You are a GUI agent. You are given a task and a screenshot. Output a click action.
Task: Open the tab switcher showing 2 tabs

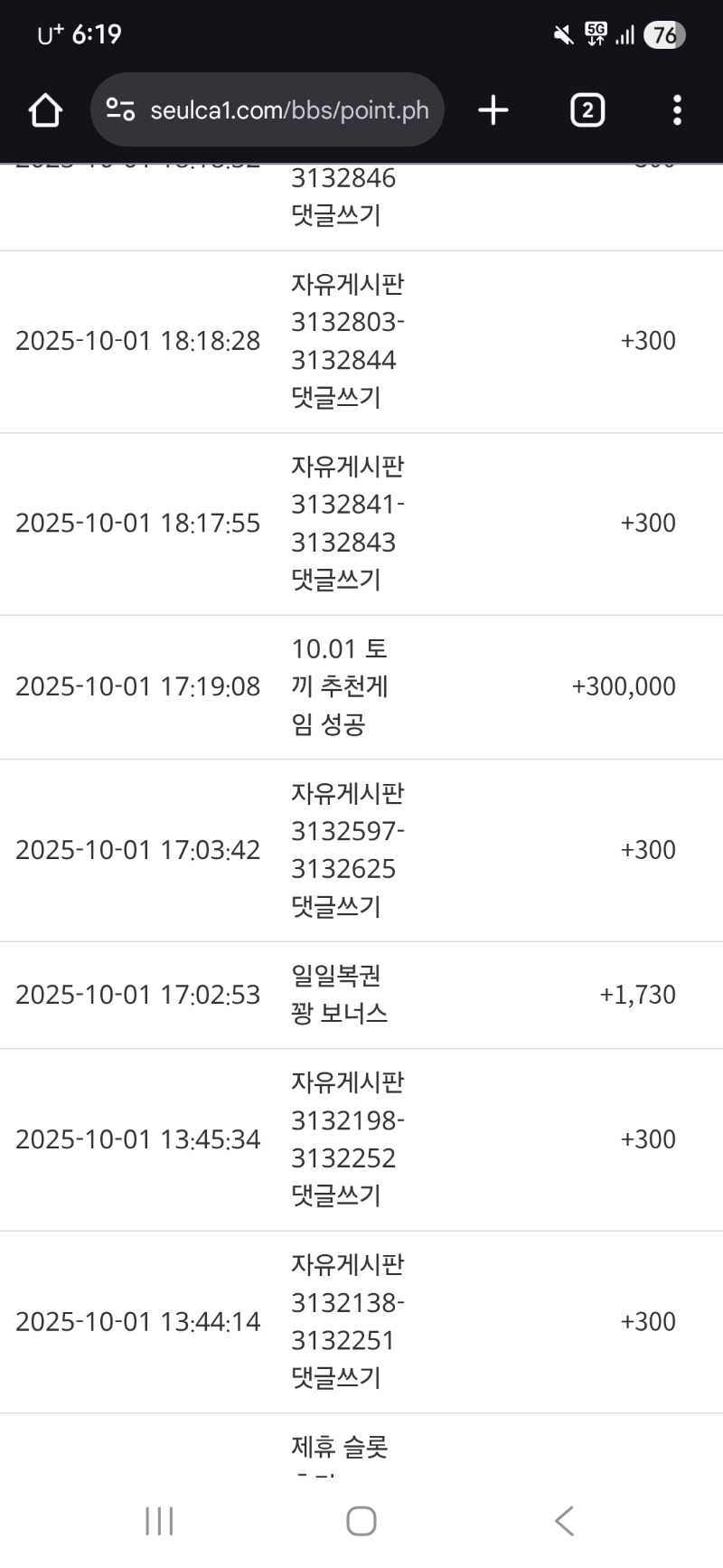pos(587,110)
